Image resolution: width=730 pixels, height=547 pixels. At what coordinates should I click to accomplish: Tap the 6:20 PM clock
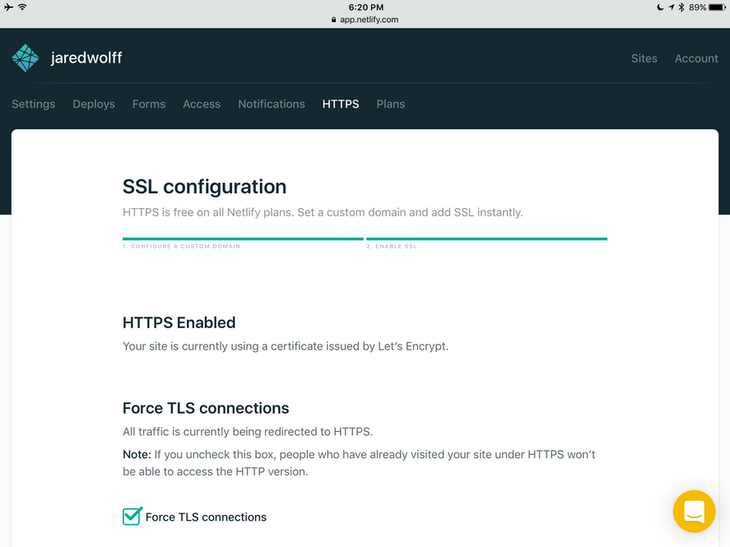pos(366,7)
